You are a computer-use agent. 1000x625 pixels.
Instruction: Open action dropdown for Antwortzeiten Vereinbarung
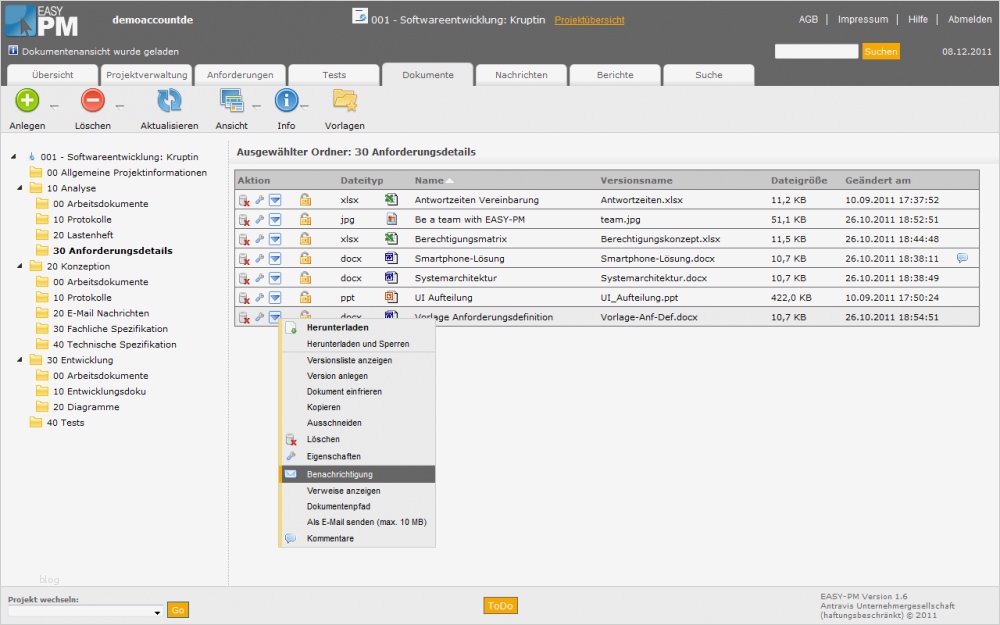(x=275, y=200)
